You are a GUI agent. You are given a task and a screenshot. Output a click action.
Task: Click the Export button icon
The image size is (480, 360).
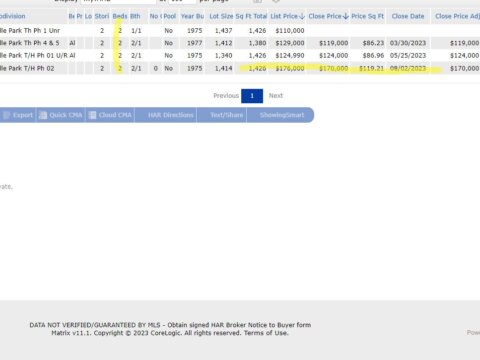coord(6,115)
